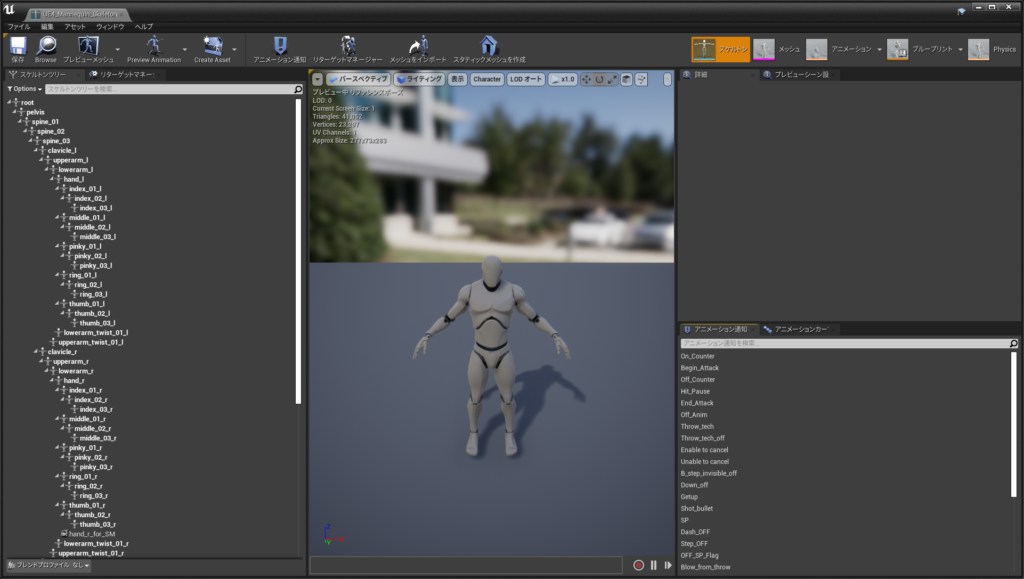Open the アニメーション mode dropdown arrow
Image resolution: width=1024 pixels, height=579 pixels.
(879, 50)
